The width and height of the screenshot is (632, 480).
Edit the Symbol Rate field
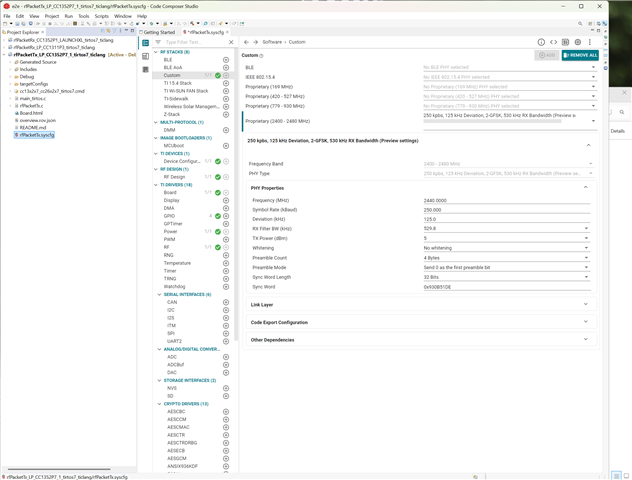point(507,210)
